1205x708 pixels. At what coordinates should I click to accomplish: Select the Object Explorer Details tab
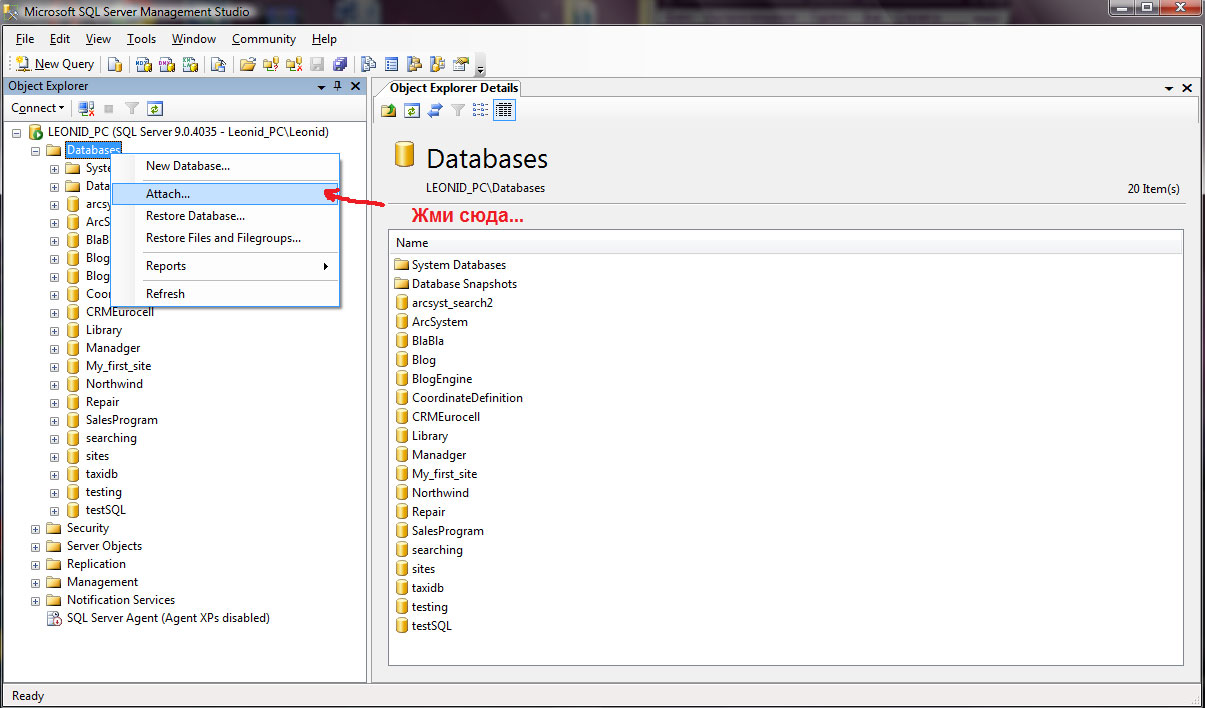pos(453,88)
